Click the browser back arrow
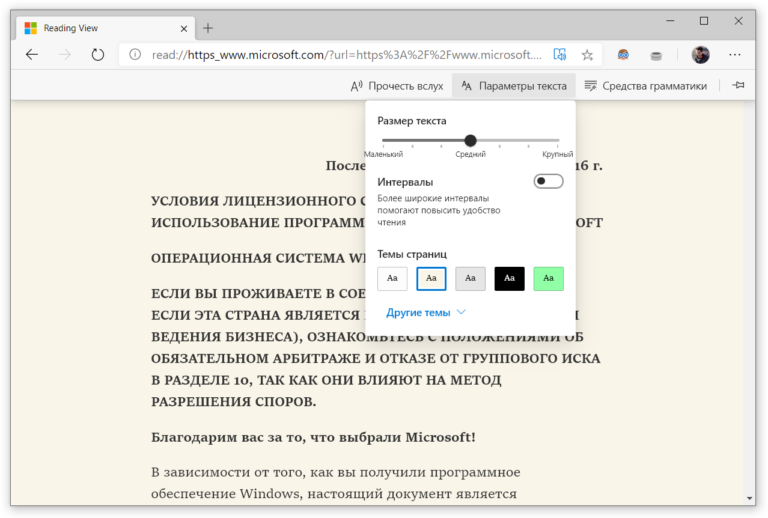The image size is (768, 518). coord(32,55)
